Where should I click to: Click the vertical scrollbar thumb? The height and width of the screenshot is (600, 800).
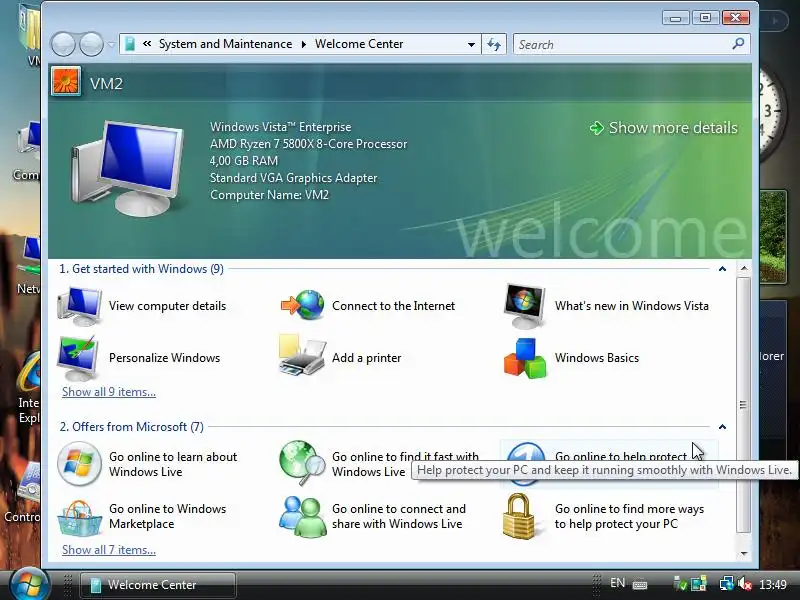click(x=744, y=405)
